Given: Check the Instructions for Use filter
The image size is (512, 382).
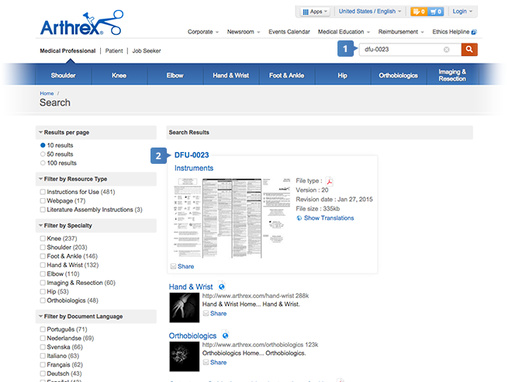Looking at the screenshot, I should tap(43, 192).
